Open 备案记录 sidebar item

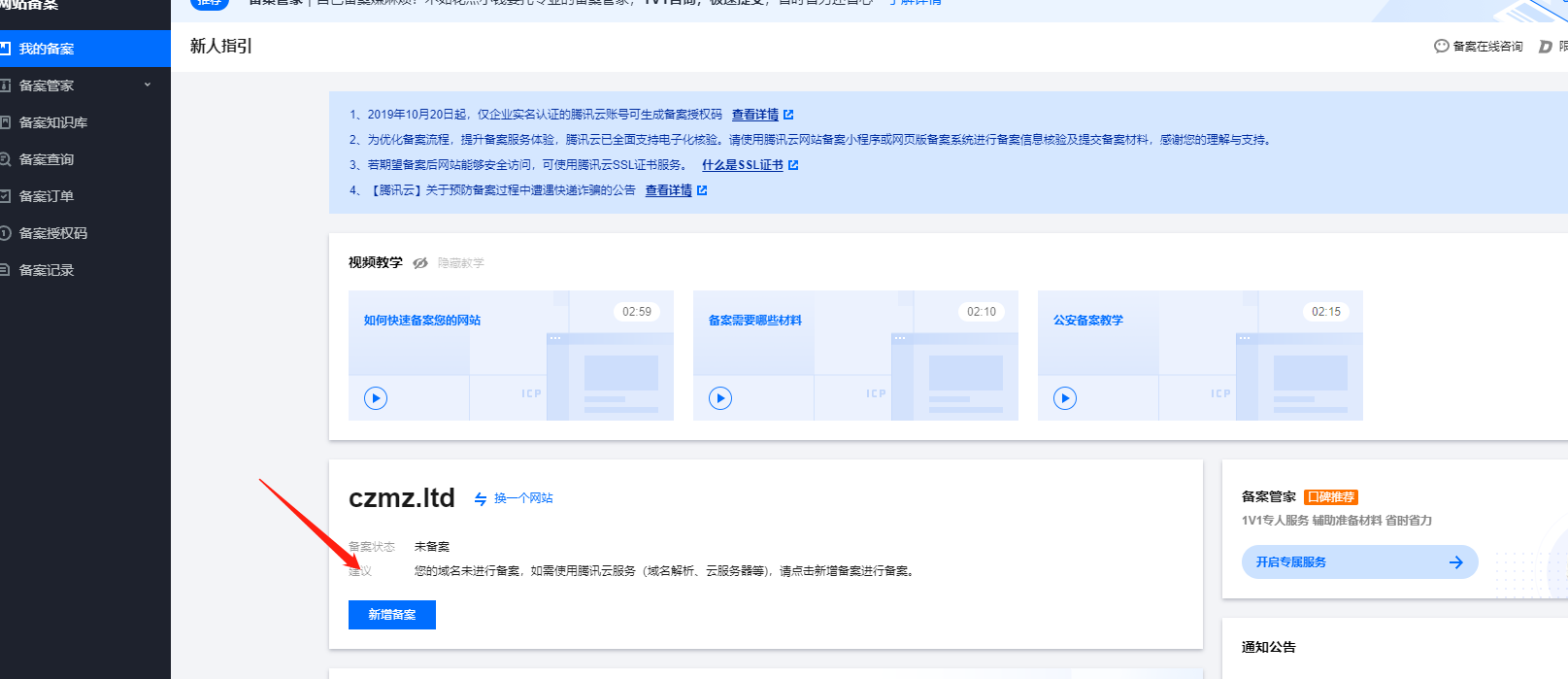(x=85, y=270)
